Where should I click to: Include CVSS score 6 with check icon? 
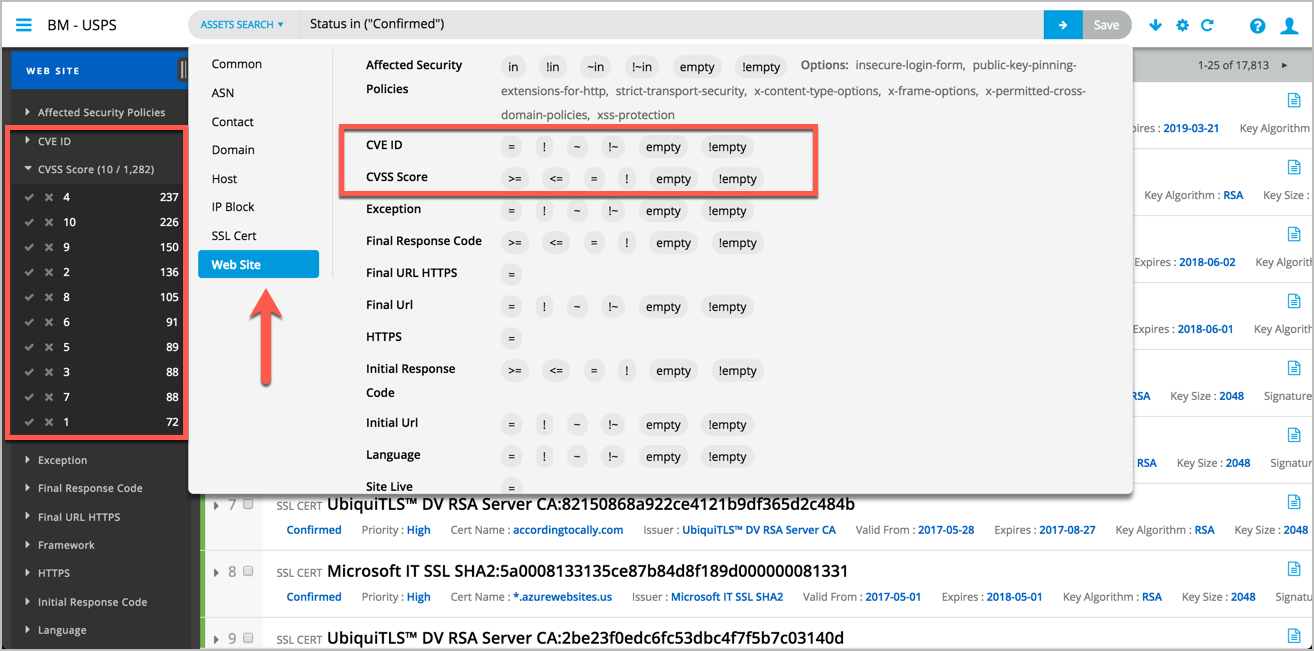pyautogui.click(x=30, y=322)
